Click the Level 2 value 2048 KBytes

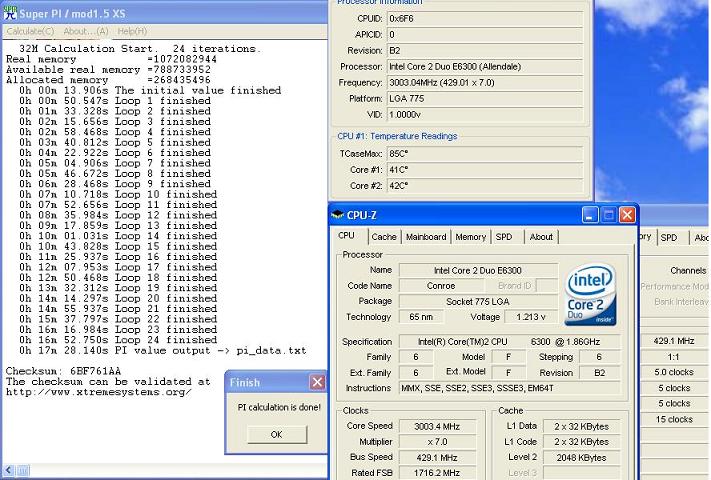pyautogui.click(x=581, y=458)
